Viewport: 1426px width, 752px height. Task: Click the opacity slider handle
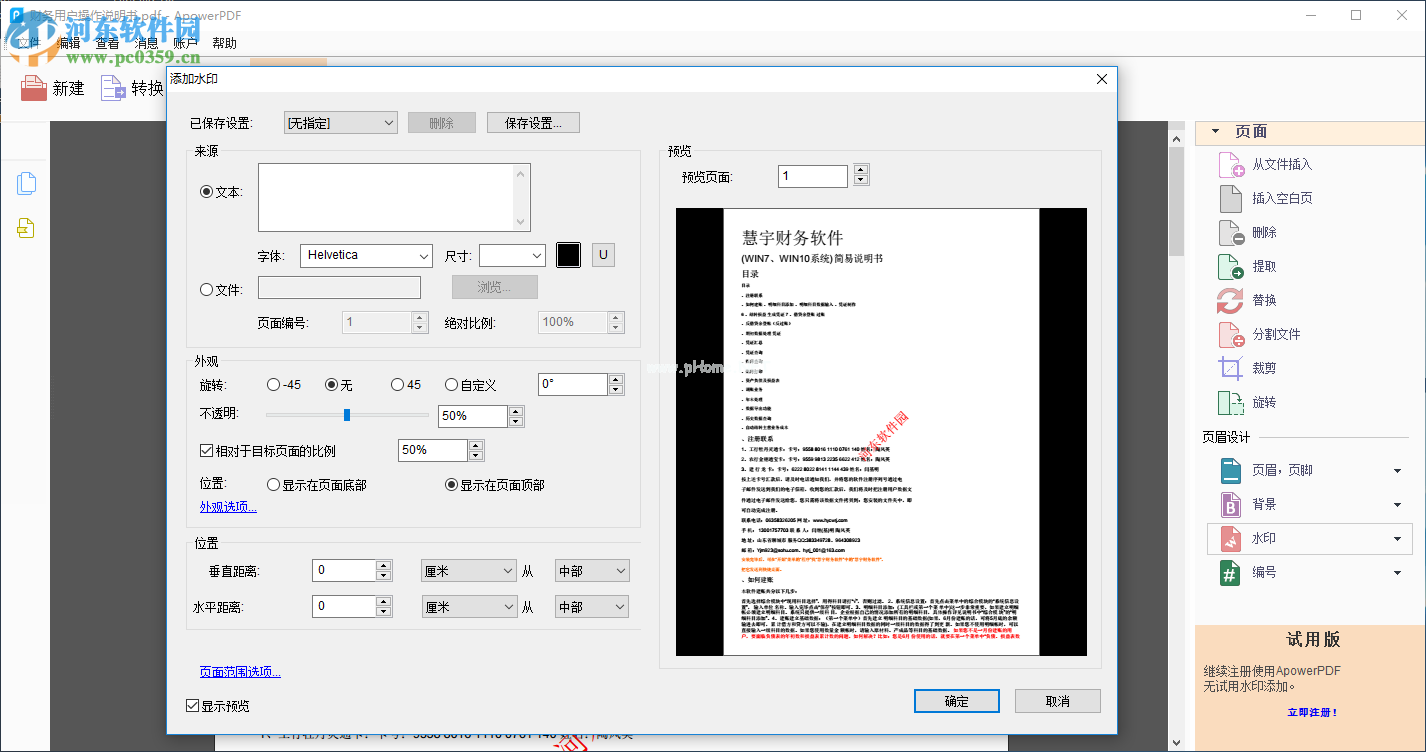pos(347,415)
